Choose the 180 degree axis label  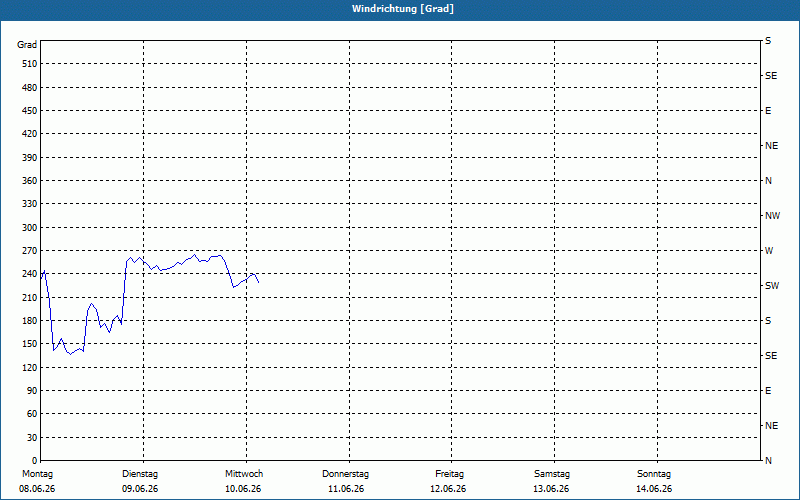[x=30, y=320]
